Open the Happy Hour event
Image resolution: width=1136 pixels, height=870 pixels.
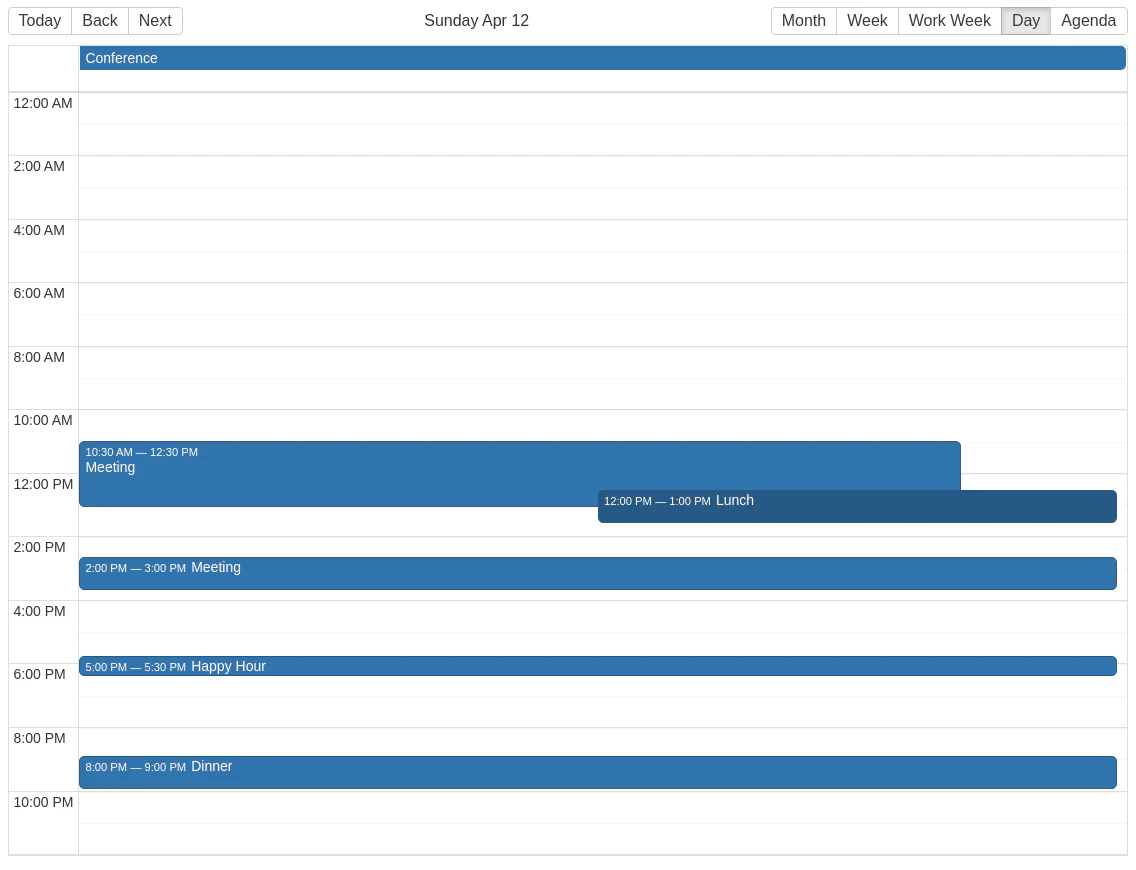coord(598,666)
